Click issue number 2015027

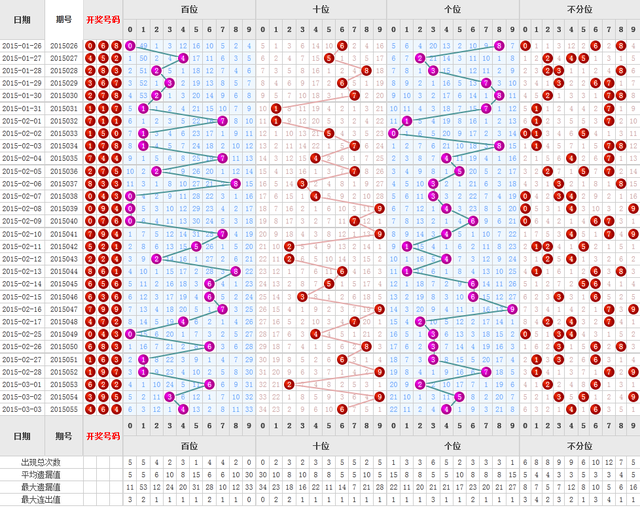point(64,58)
